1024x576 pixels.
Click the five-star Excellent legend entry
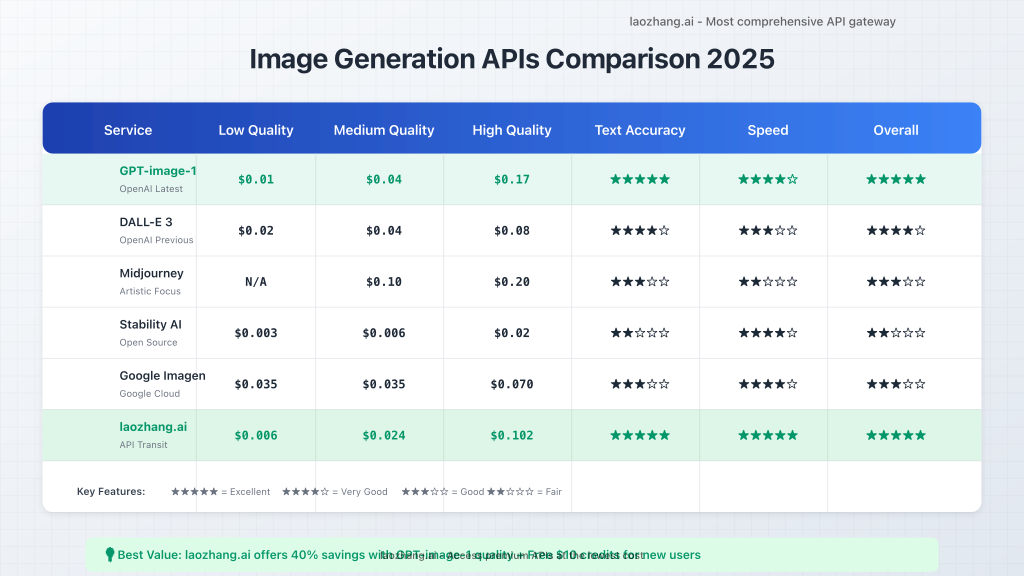click(x=220, y=492)
